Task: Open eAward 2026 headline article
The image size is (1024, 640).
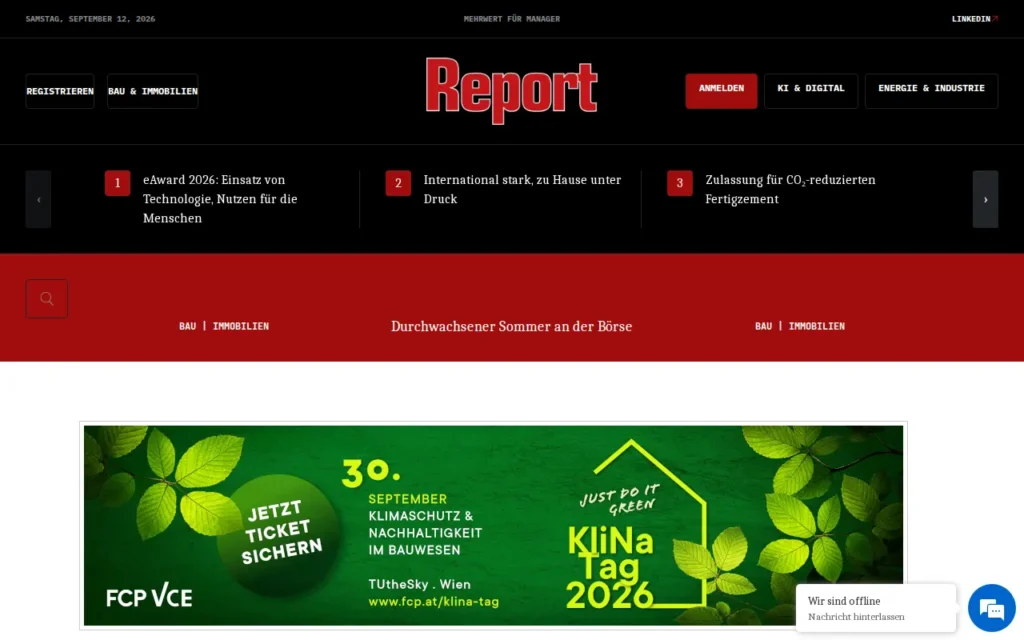Action: 220,199
